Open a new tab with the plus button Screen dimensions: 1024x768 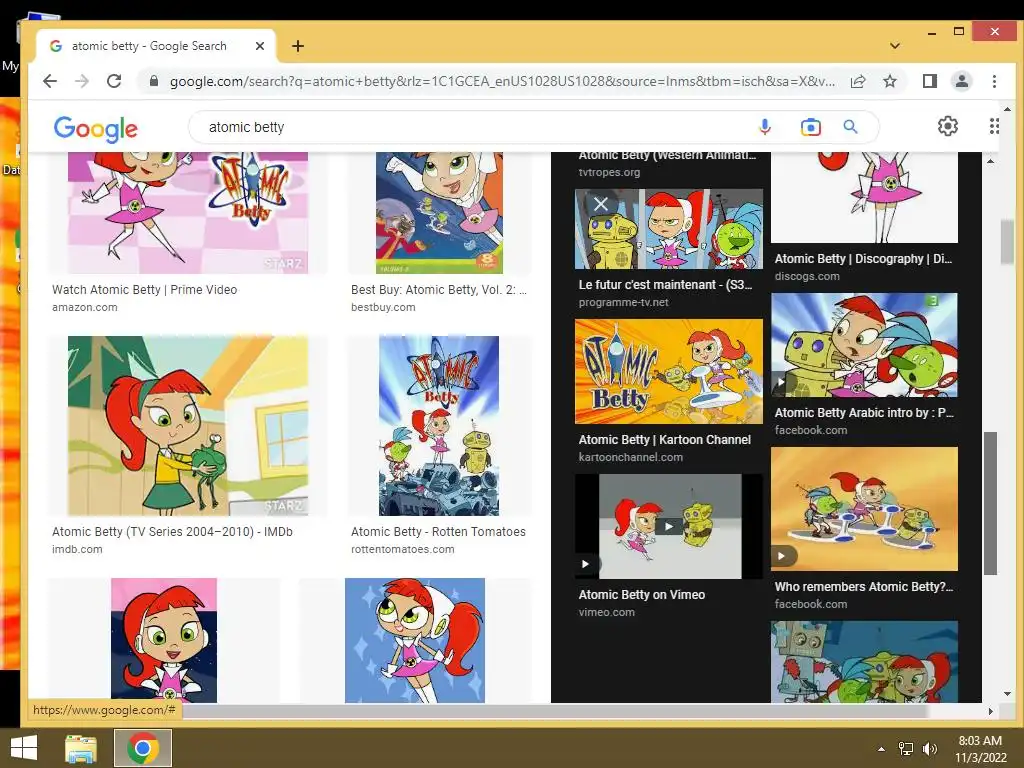click(x=298, y=46)
